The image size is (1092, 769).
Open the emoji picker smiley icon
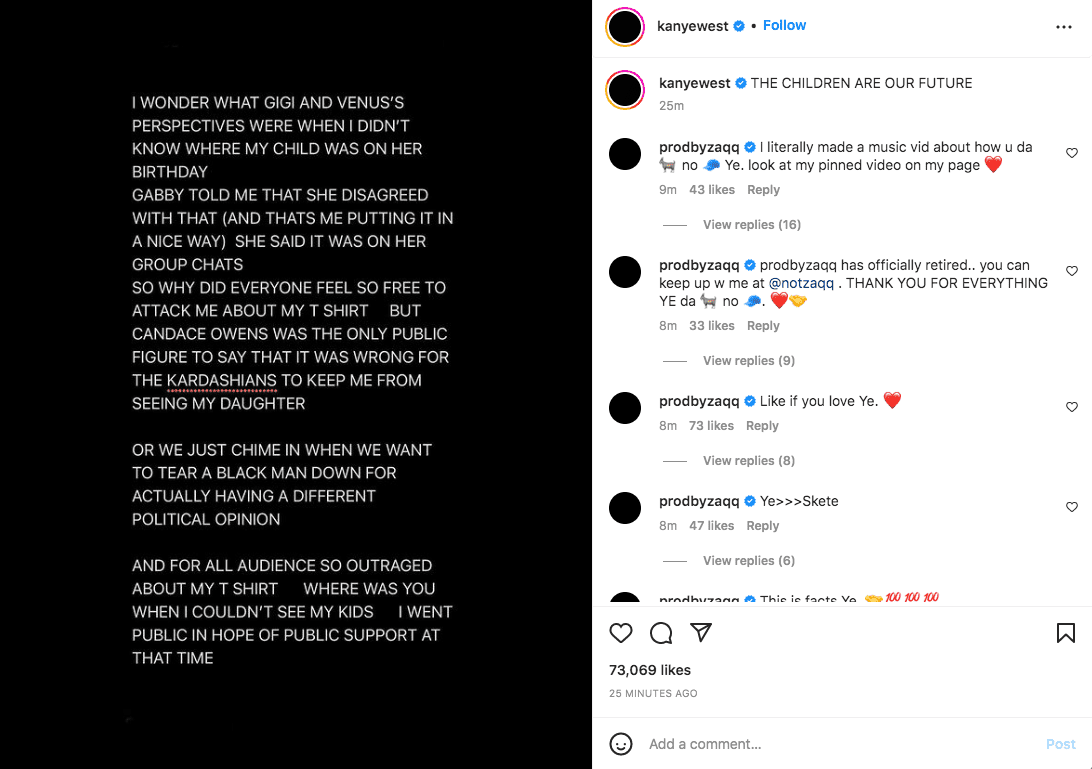coord(621,744)
